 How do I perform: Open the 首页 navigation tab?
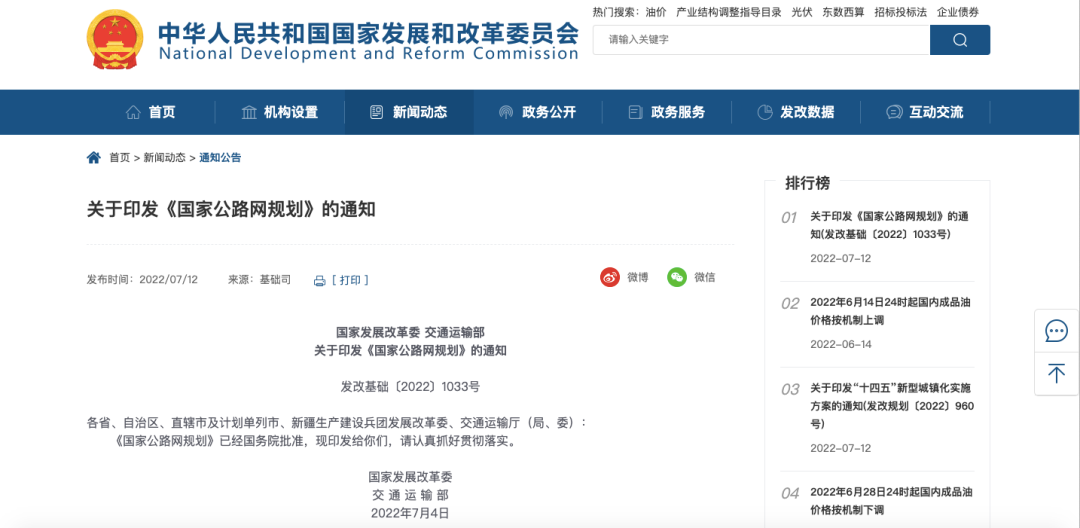pyautogui.click(x=151, y=112)
